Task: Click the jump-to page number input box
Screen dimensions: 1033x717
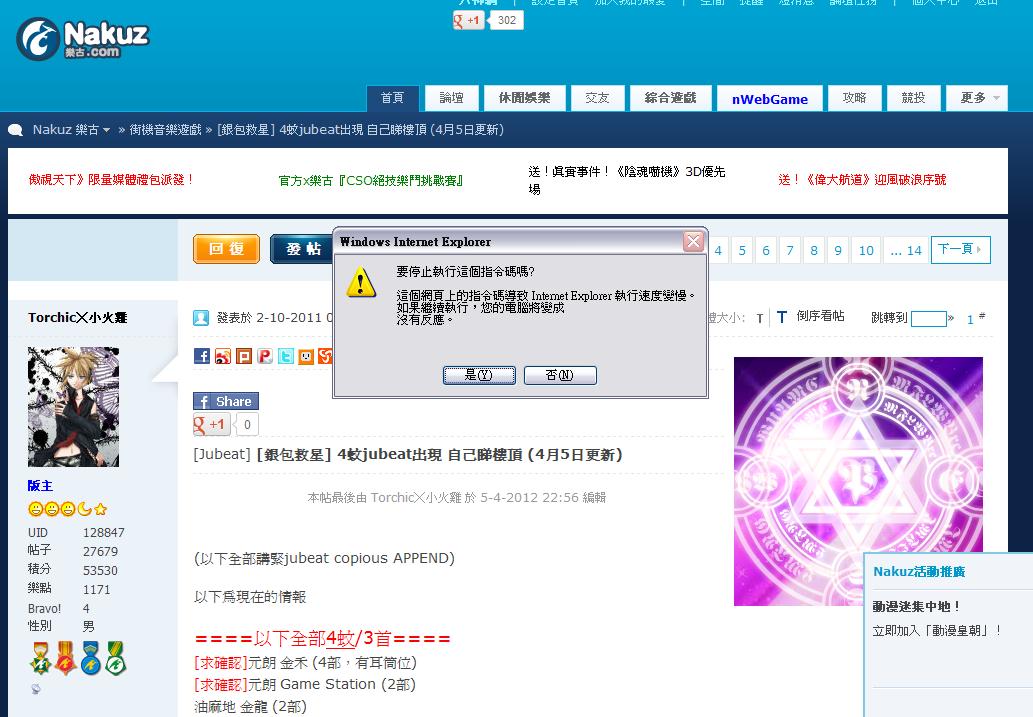Action: pos(928,319)
